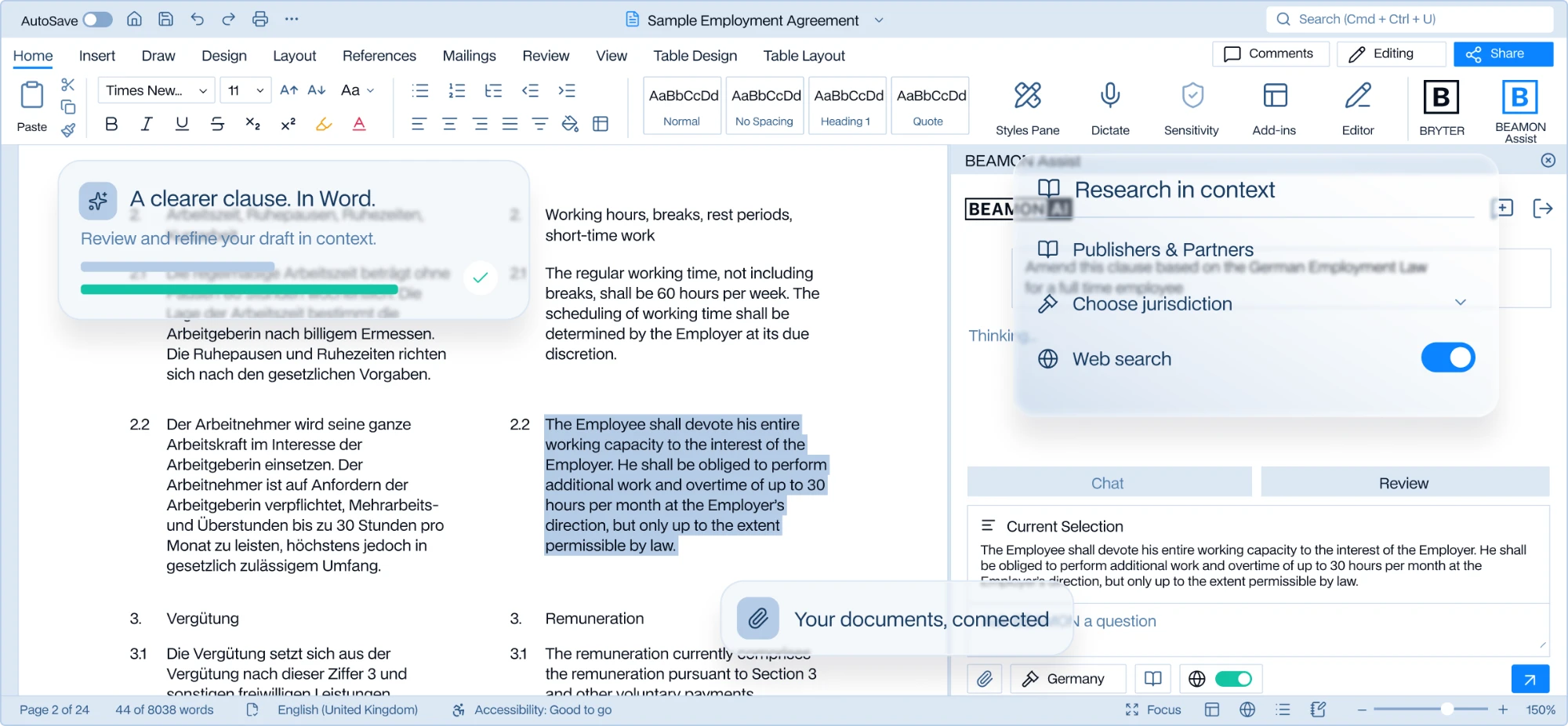The width and height of the screenshot is (1568, 726).
Task: Switch to the Review tab in BEAMON panel
Action: [1404, 483]
